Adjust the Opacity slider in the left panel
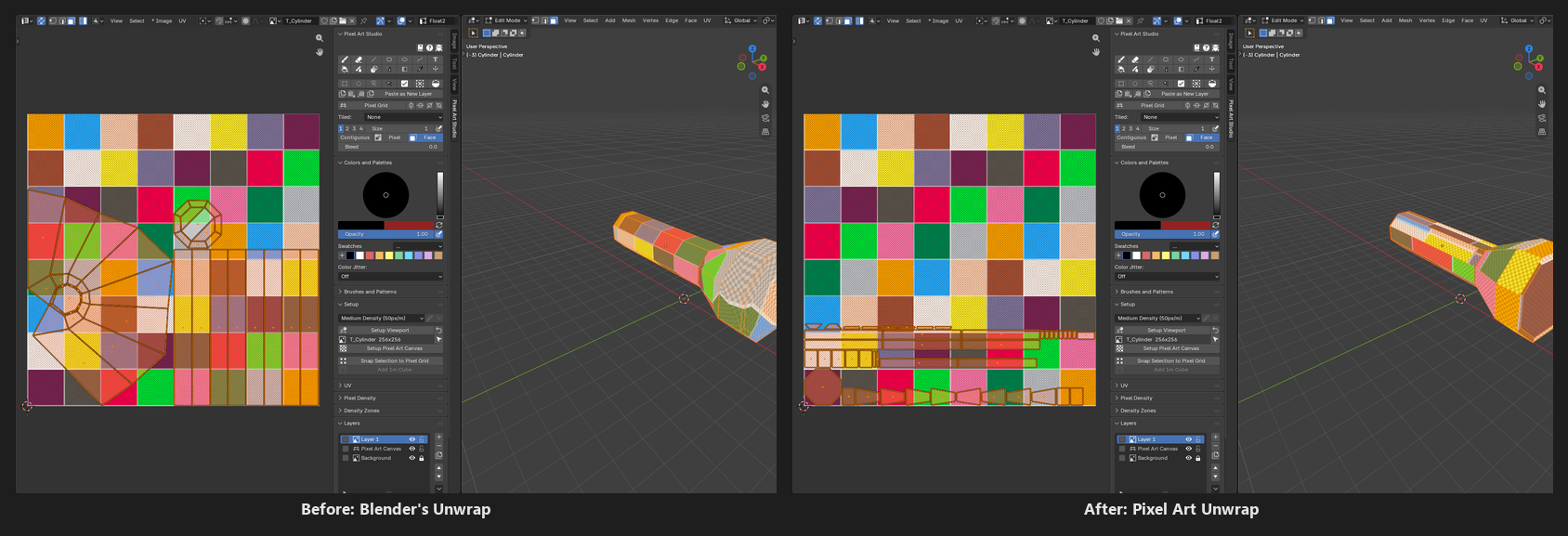Image resolution: width=1568 pixels, height=536 pixels. (x=385, y=234)
